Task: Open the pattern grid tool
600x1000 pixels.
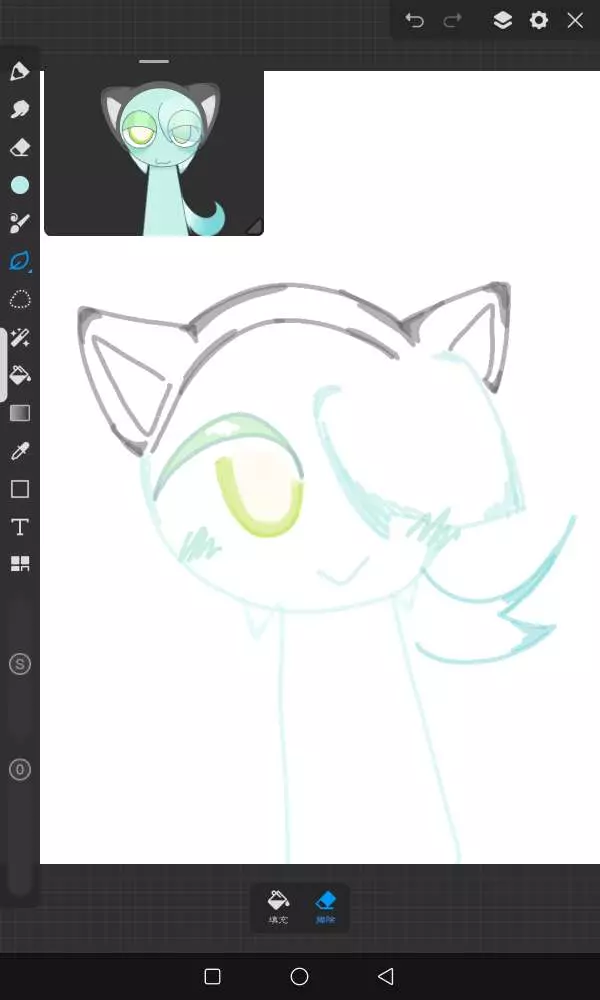Action: pos(20,563)
